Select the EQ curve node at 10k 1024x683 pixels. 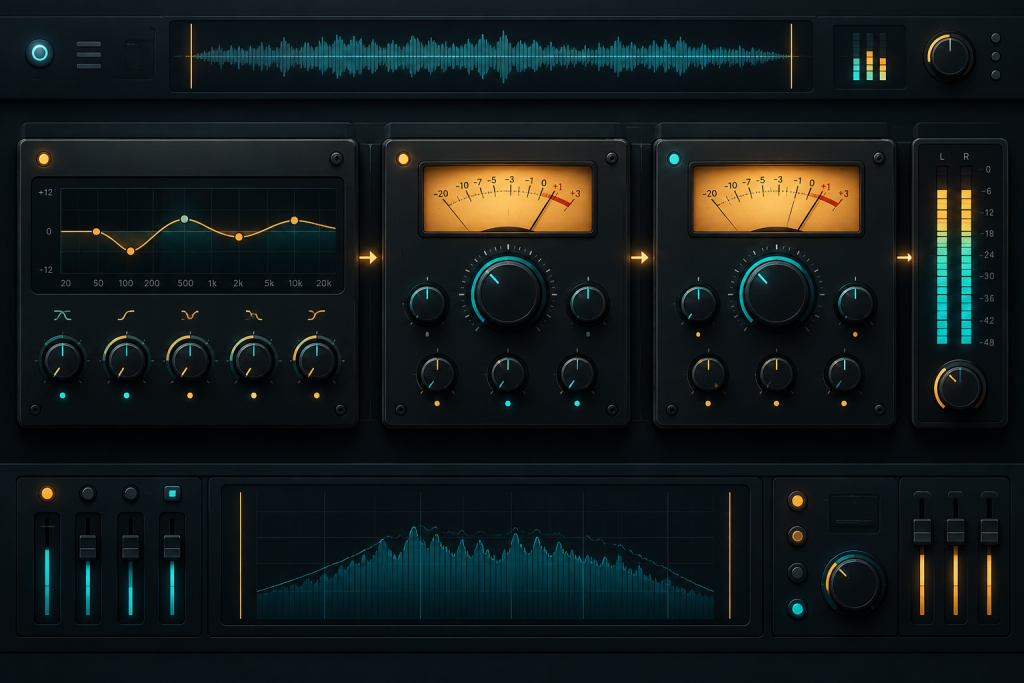tap(295, 221)
